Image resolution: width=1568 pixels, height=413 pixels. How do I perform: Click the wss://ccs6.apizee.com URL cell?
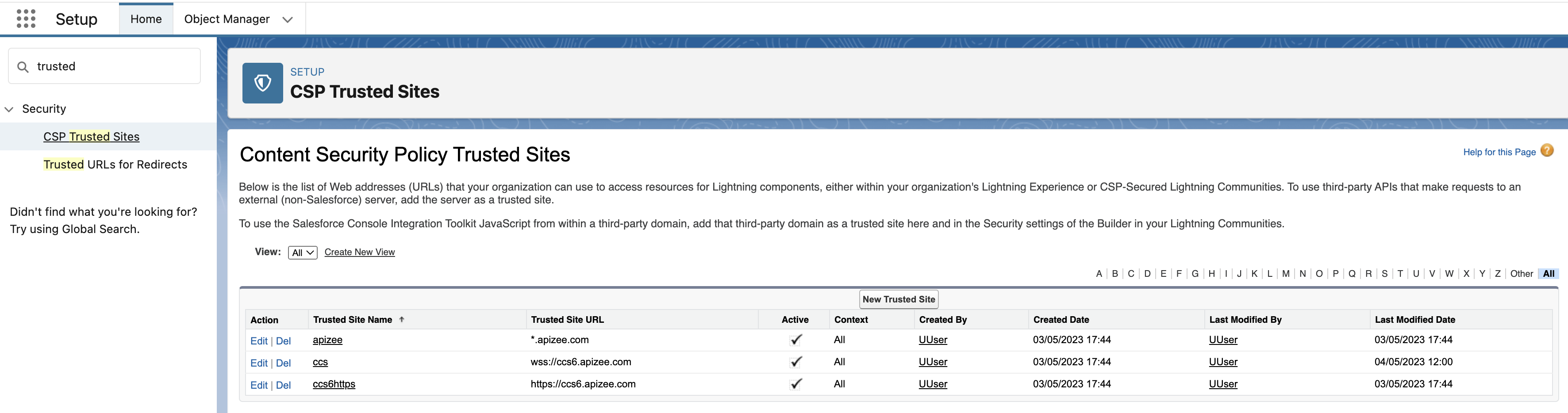580,362
